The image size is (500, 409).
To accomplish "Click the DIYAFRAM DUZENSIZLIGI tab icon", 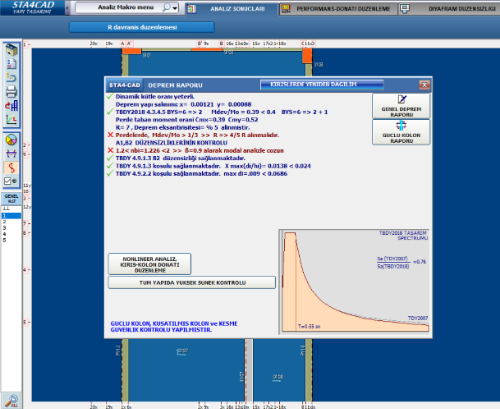I will pyautogui.click(x=405, y=9).
